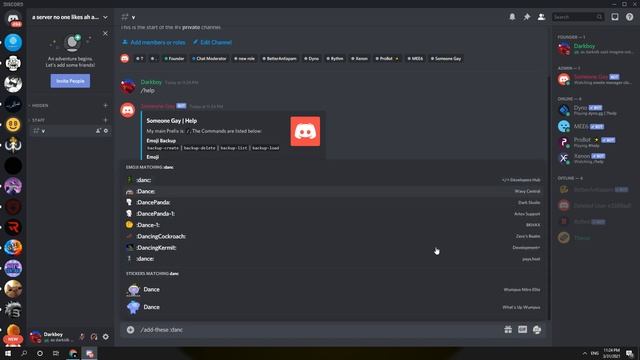Select the Rythm role chip
Viewport: 640px width, 360px height.
[x=335, y=59]
